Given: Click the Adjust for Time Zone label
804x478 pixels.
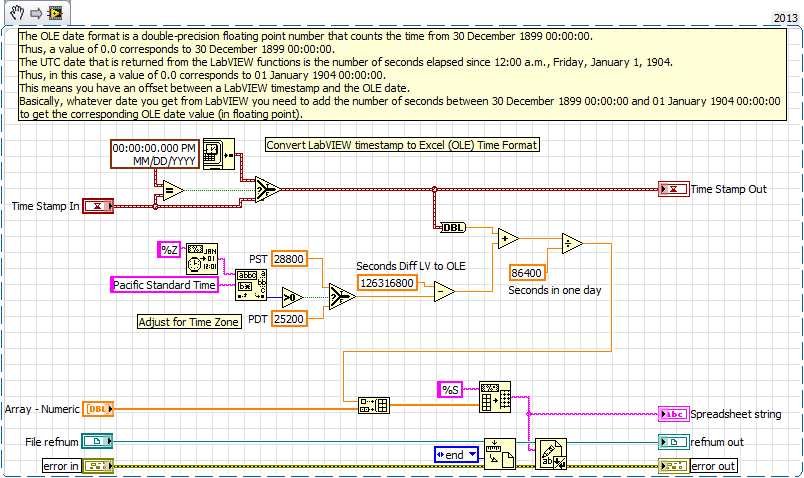Looking at the screenshot, I should [x=188, y=321].
